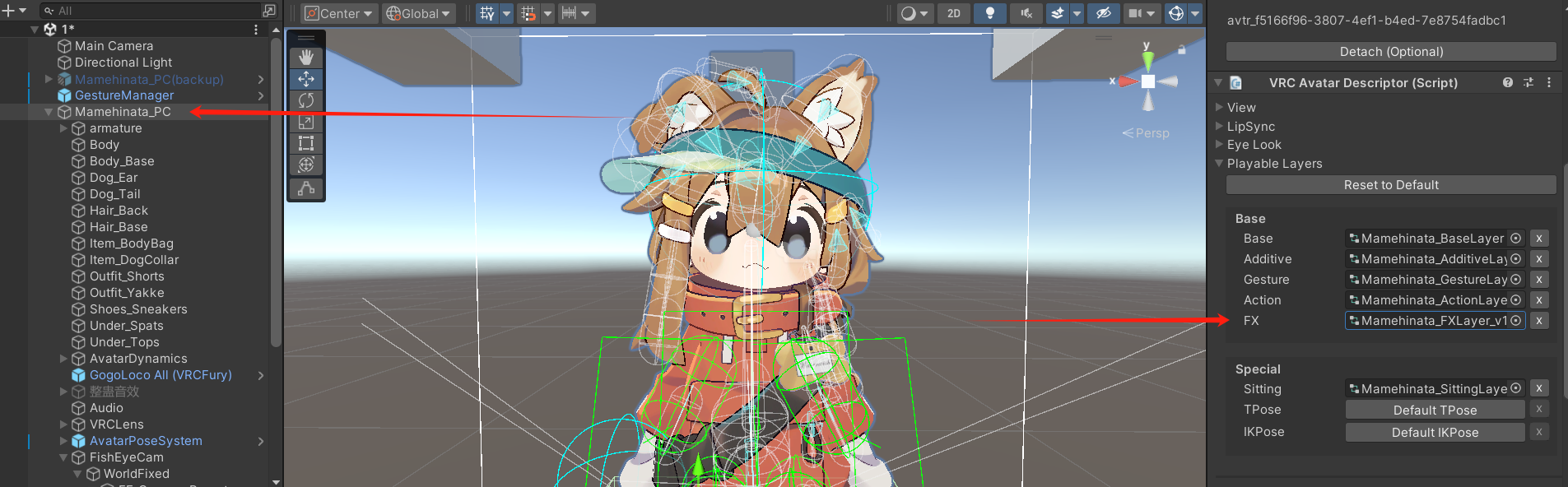Click Detach (Optional) button

(1391, 52)
